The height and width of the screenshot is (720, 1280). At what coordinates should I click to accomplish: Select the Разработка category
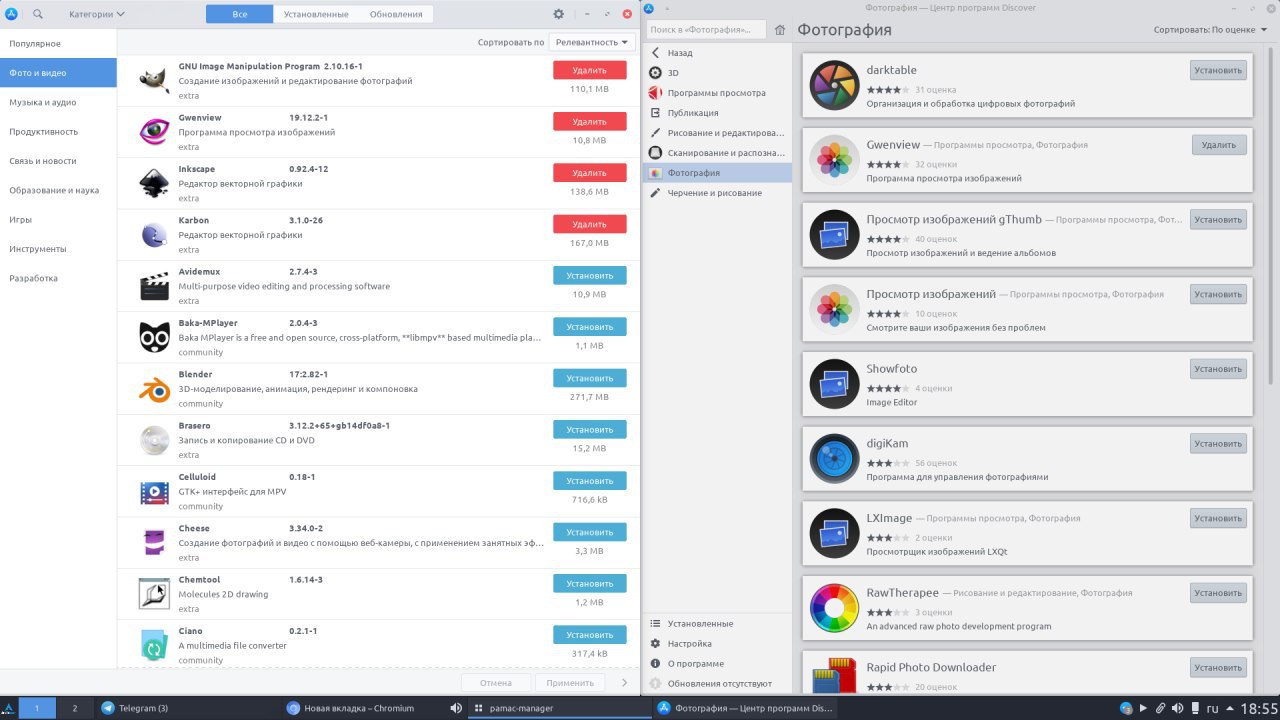coord(58,278)
